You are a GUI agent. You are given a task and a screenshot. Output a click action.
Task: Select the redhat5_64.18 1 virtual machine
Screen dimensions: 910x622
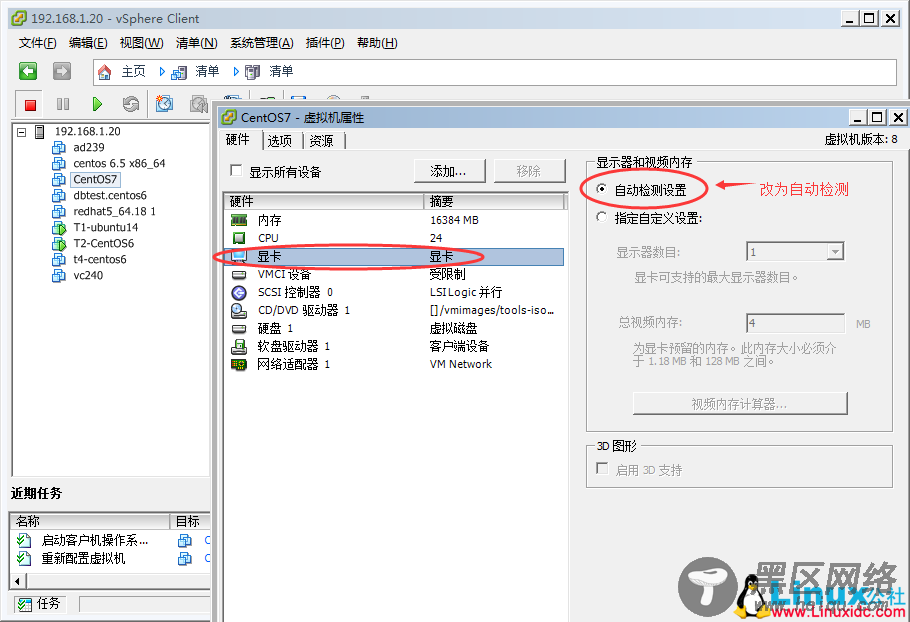pyautogui.click(x=114, y=212)
